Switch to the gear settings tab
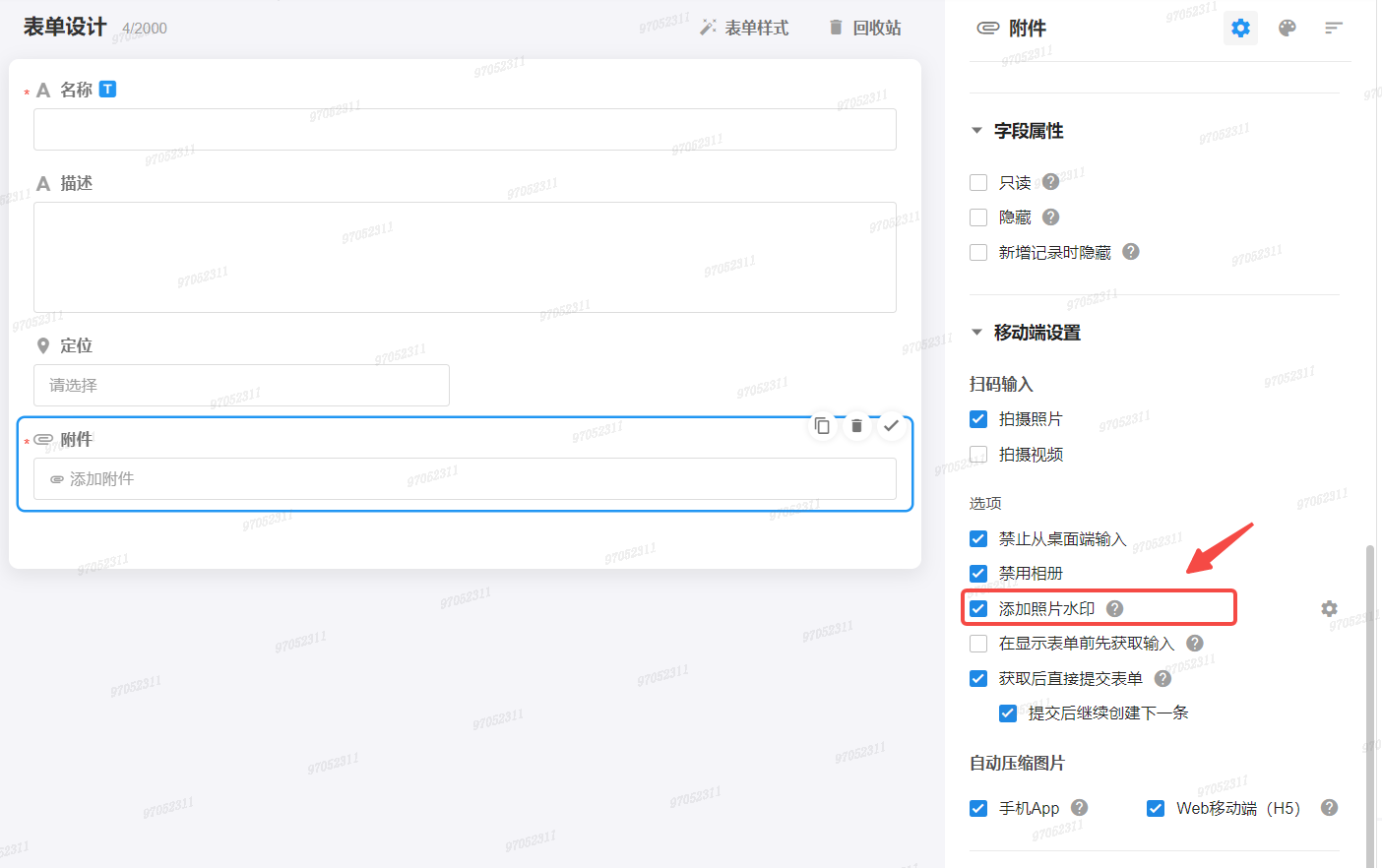1382x868 pixels. point(1240,28)
